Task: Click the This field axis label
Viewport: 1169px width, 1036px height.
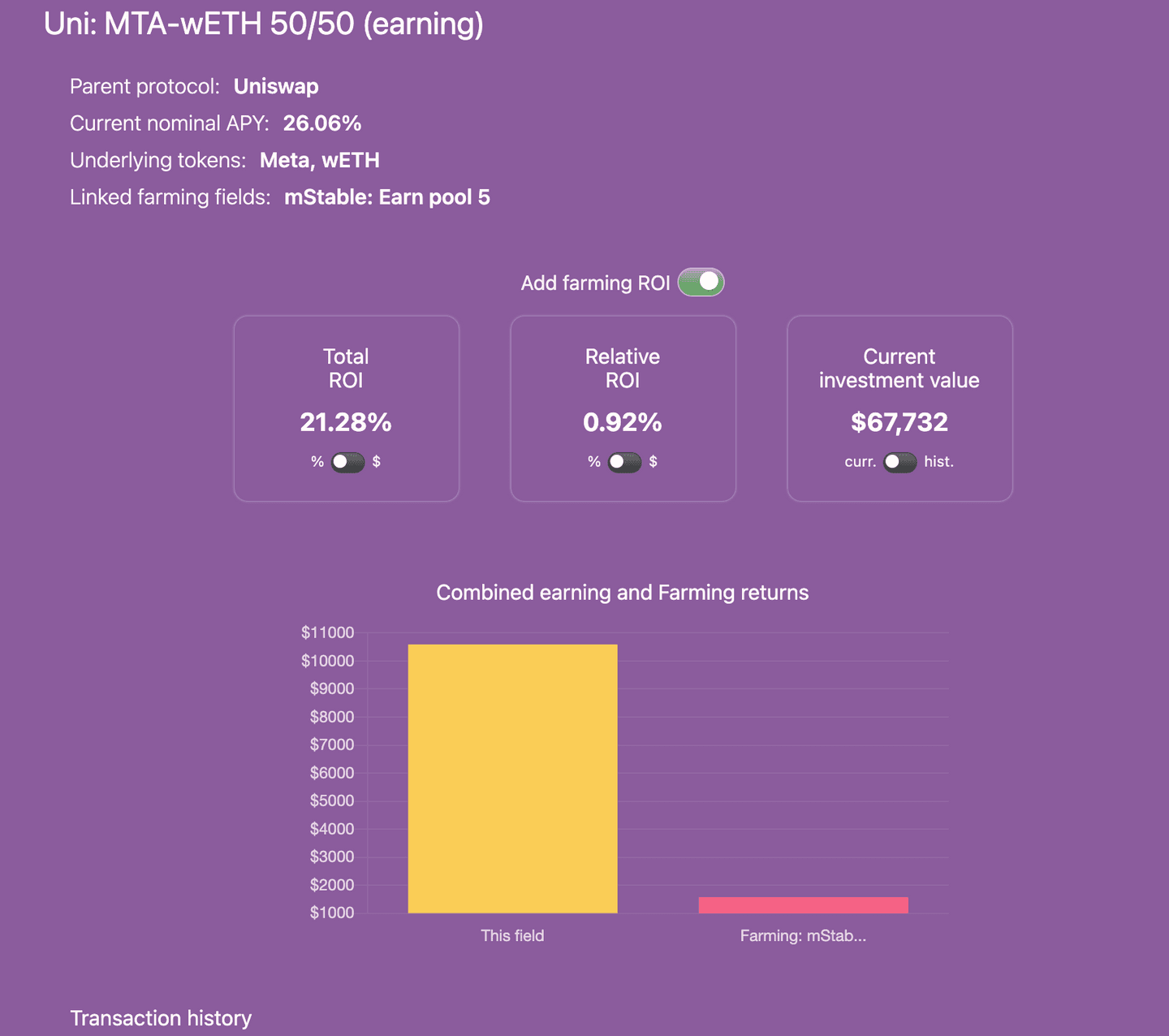Action: coord(512,935)
